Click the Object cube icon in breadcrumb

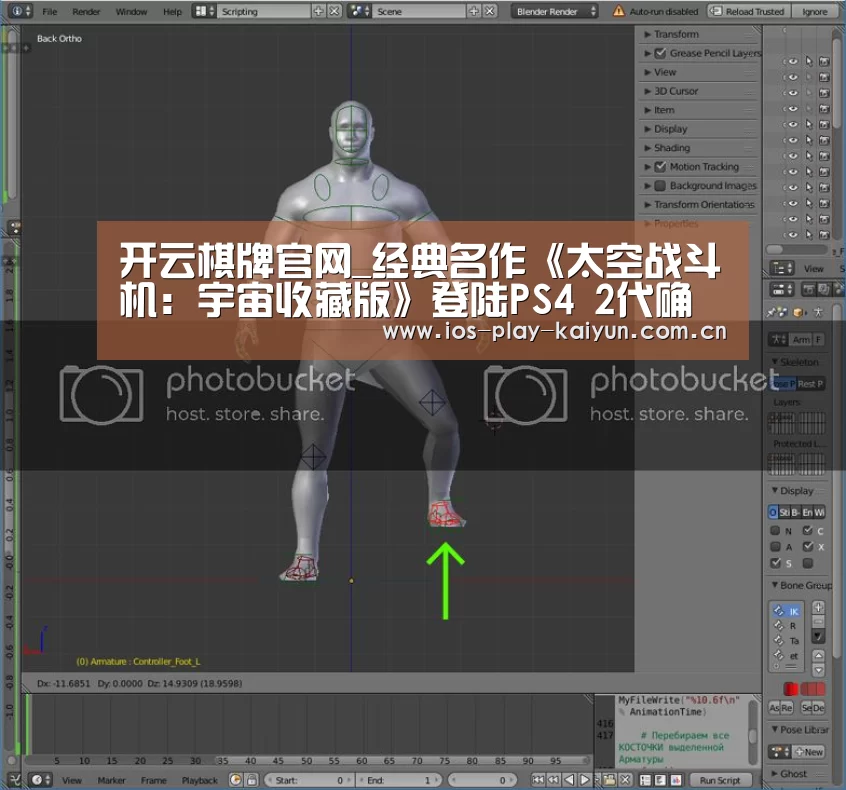[799, 312]
